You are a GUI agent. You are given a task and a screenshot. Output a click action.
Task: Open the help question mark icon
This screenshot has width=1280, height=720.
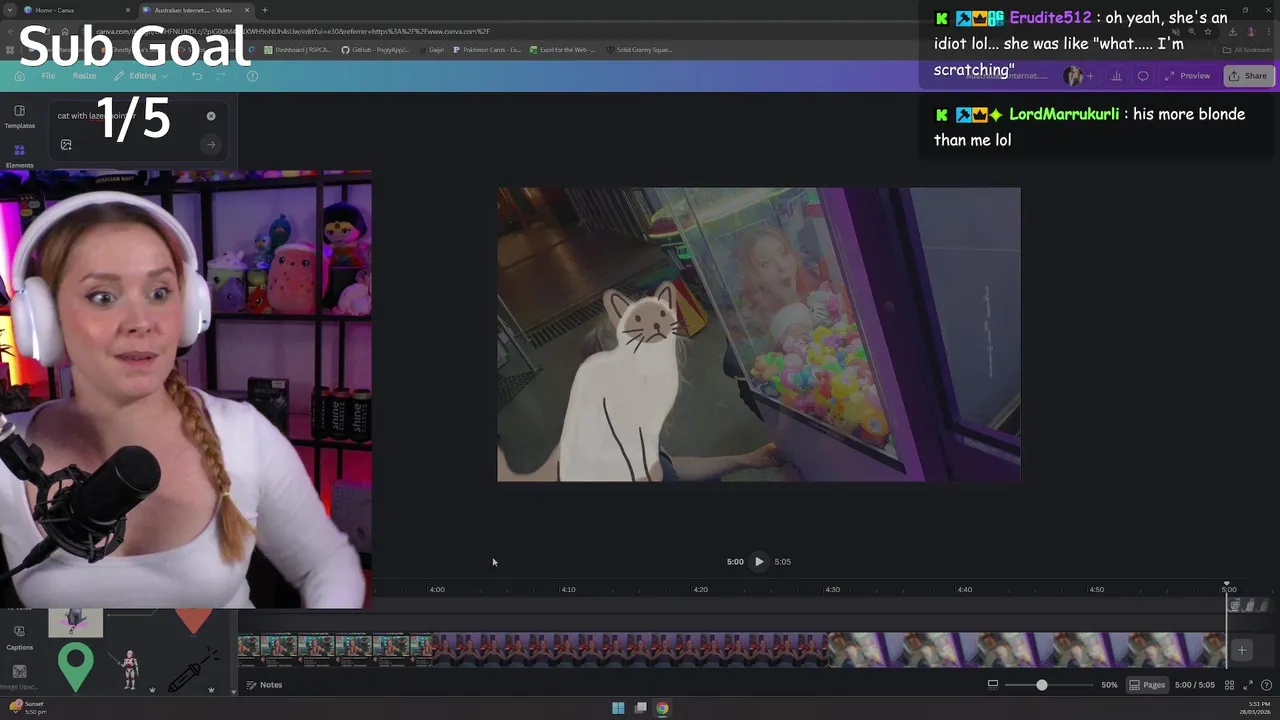point(1265,685)
